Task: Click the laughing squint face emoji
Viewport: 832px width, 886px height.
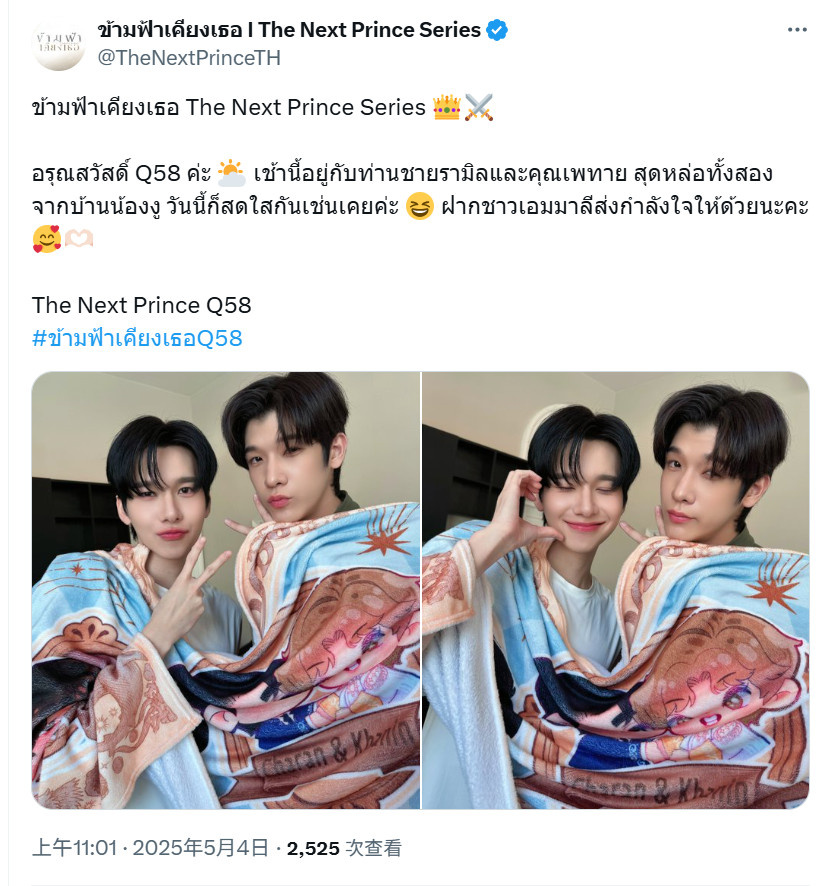Action: pyautogui.click(x=420, y=206)
